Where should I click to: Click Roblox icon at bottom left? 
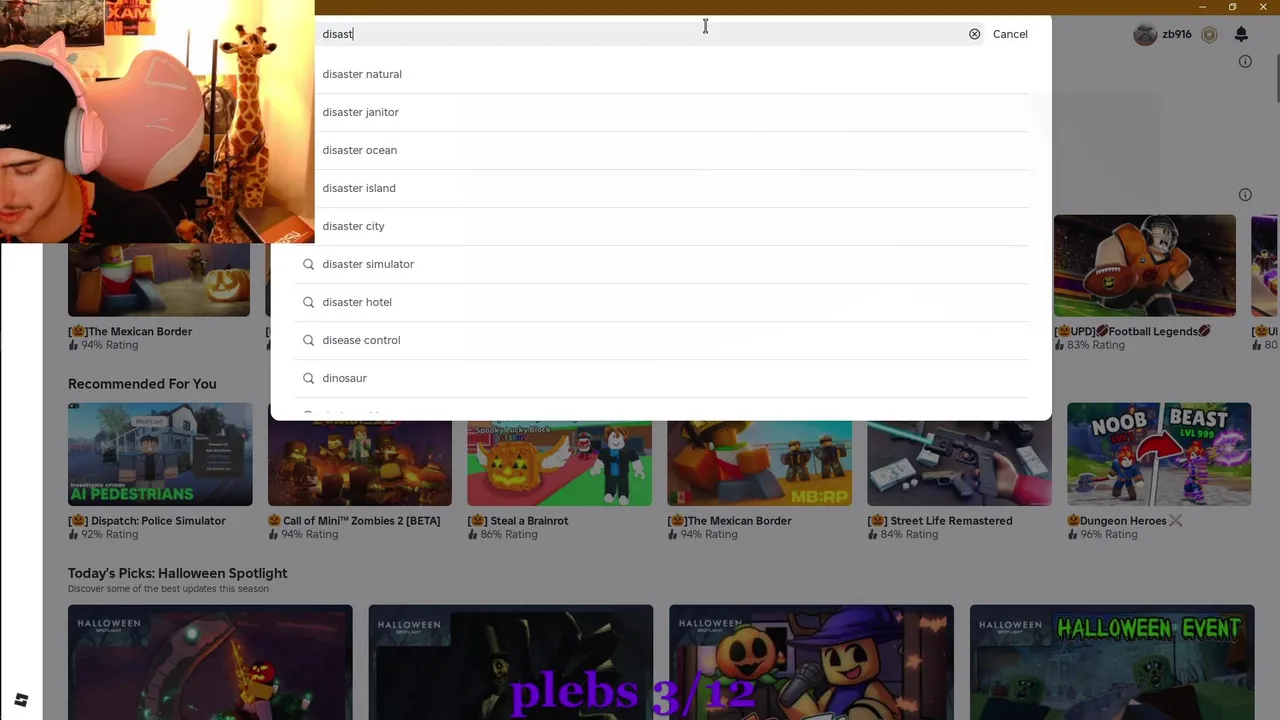point(21,700)
